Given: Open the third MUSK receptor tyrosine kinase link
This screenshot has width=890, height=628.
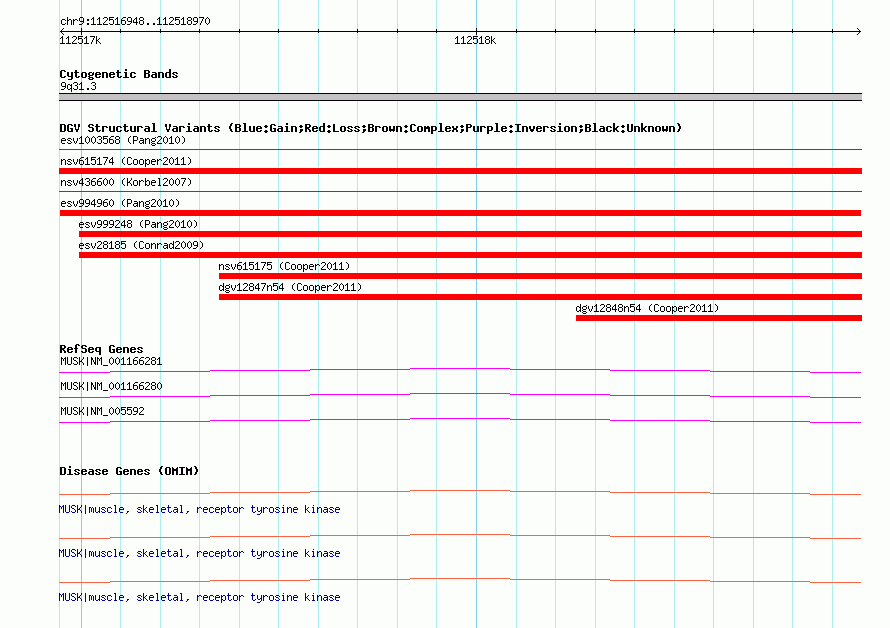Looking at the screenshot, I should click(199, 597).
